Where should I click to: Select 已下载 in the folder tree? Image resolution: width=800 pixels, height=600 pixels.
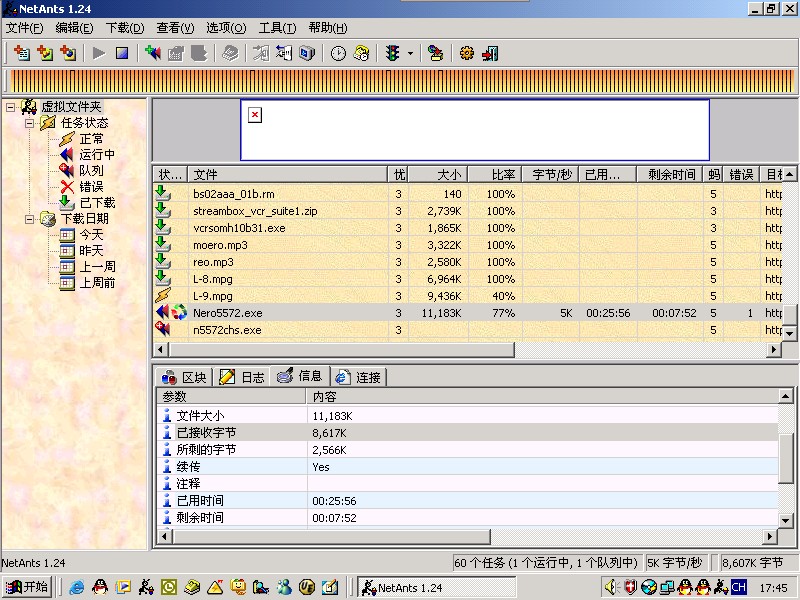click(97, 203)
